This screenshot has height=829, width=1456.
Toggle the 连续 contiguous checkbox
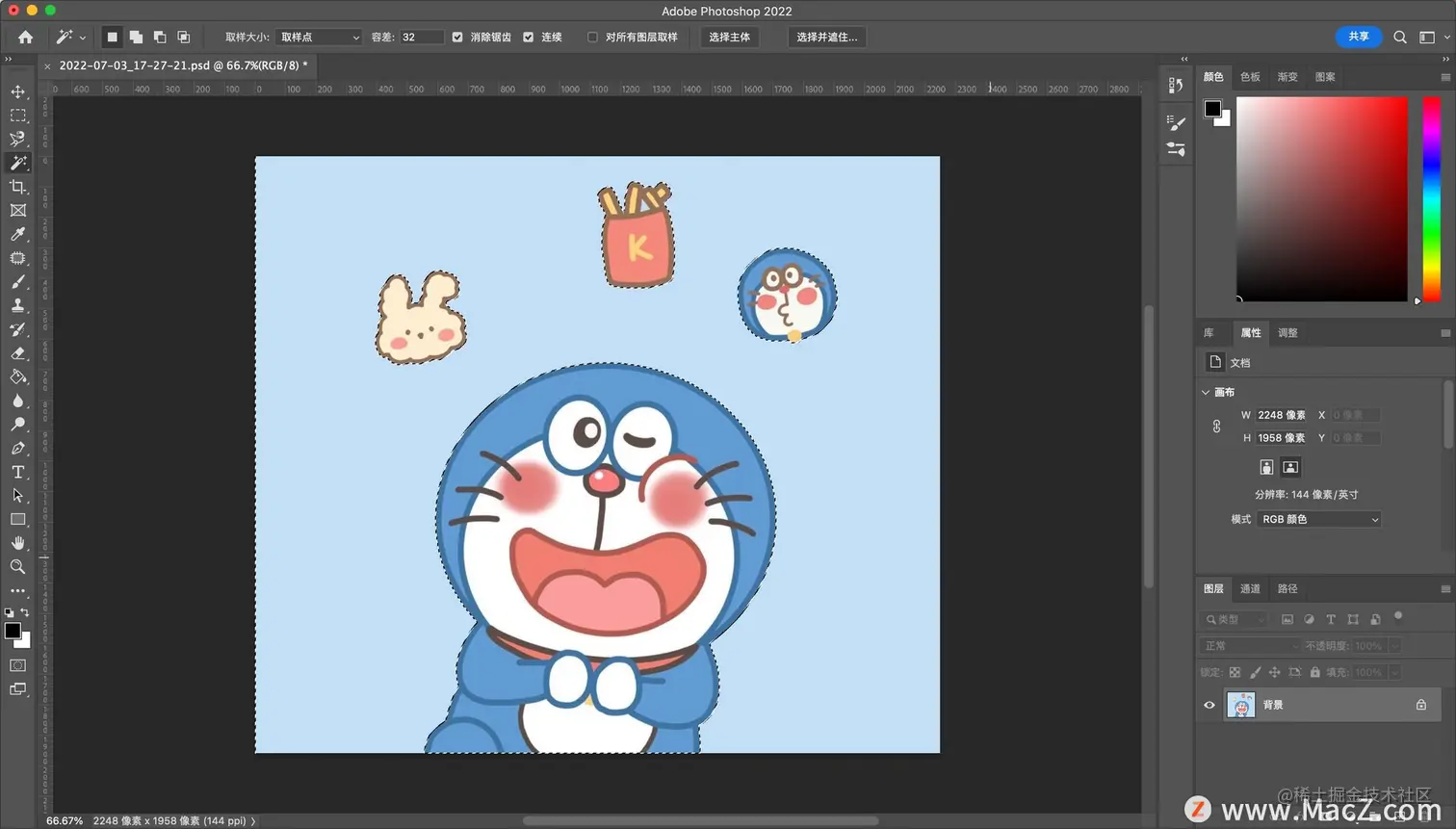point(528,37)
